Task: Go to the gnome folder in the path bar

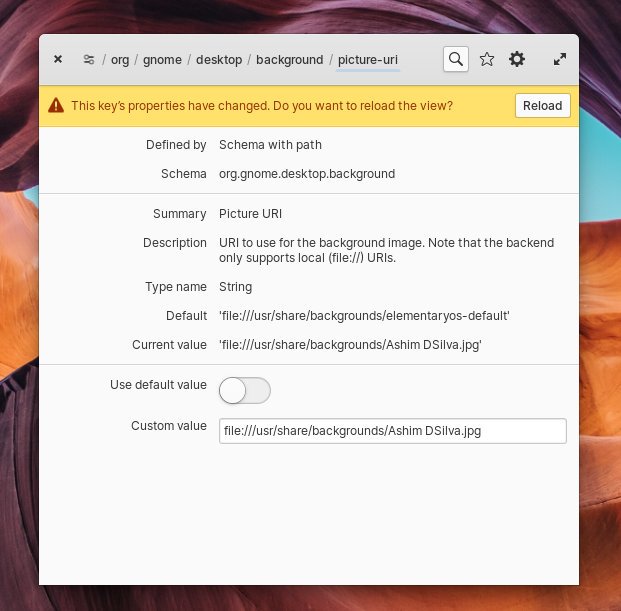Action: coord(162,60)
